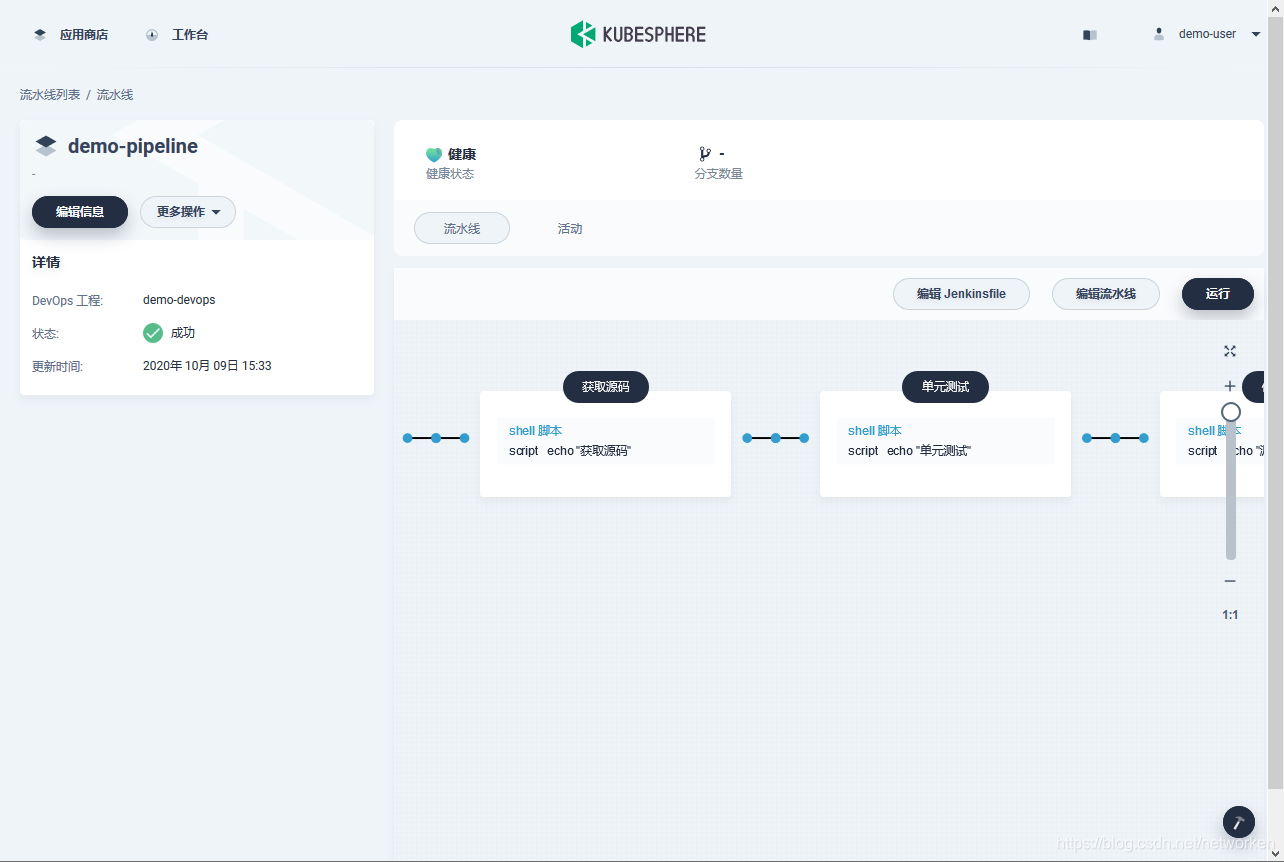The width and height of the screenshot is (1284, 862).
Task: Click the 健康状态 label
Action: pos(450,174)
